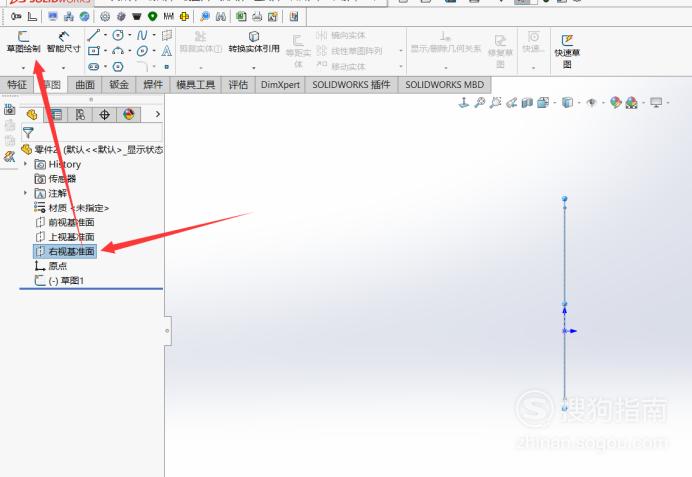Screen dimensions: 692x477
Task: Open the DisplayManager color ball tab
Action: (x=128, y=115)
